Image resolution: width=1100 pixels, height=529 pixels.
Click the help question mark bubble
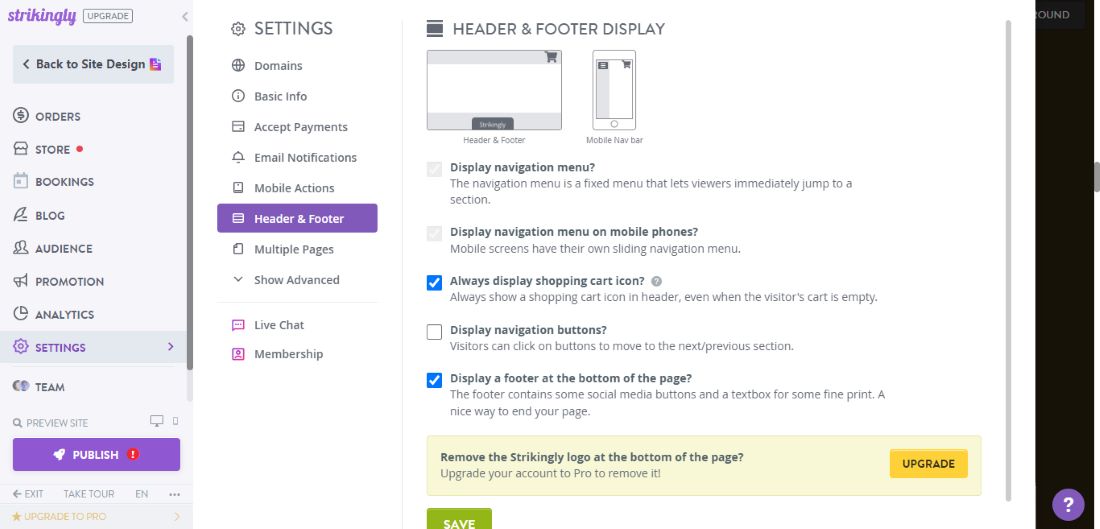1067,503
